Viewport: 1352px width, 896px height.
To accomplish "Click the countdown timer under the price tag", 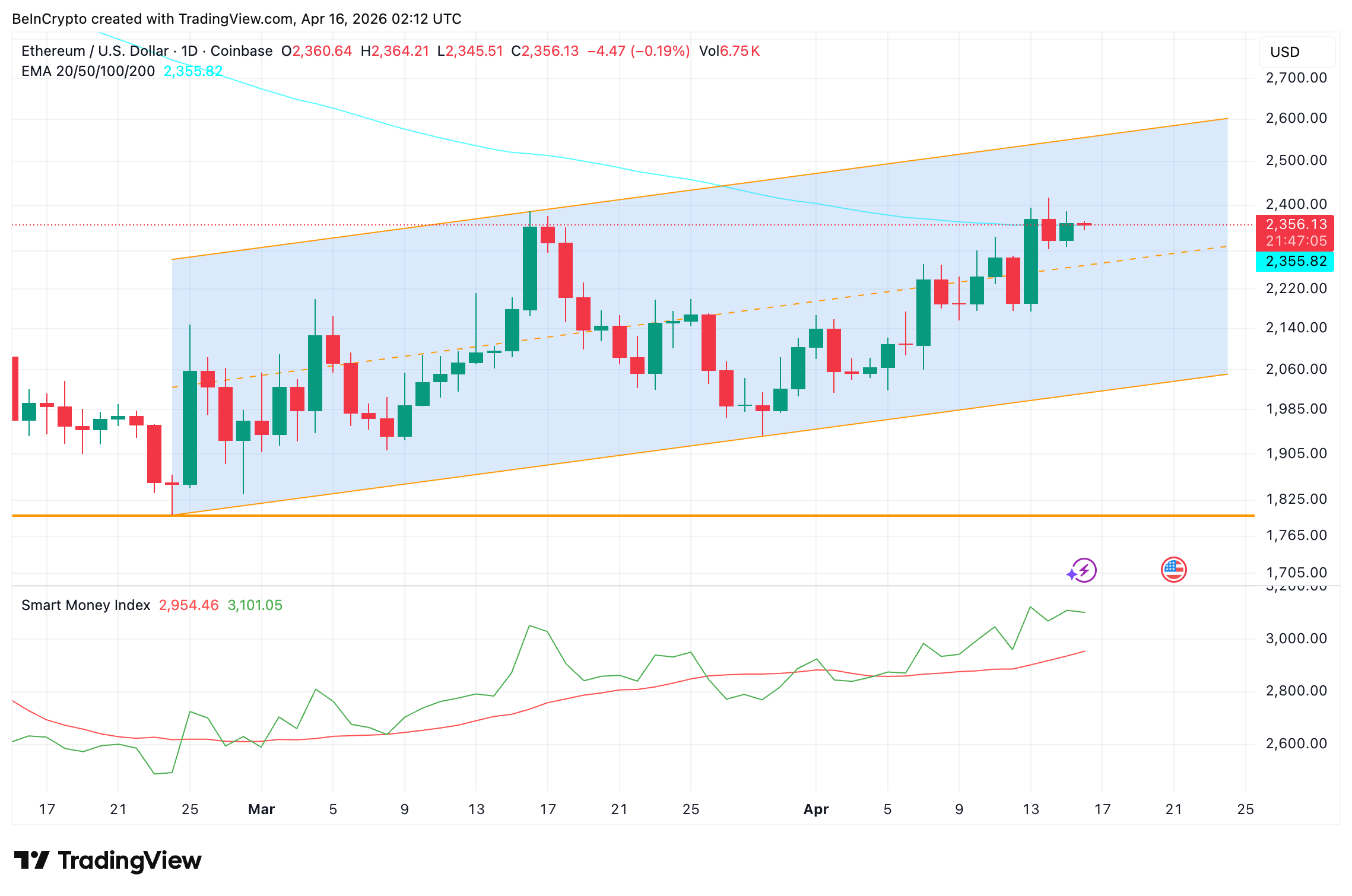I will (x=1296, y=242).
